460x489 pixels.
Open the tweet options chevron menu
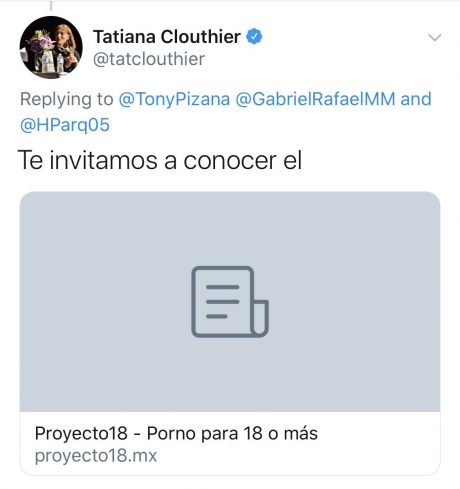pos(435,37)
